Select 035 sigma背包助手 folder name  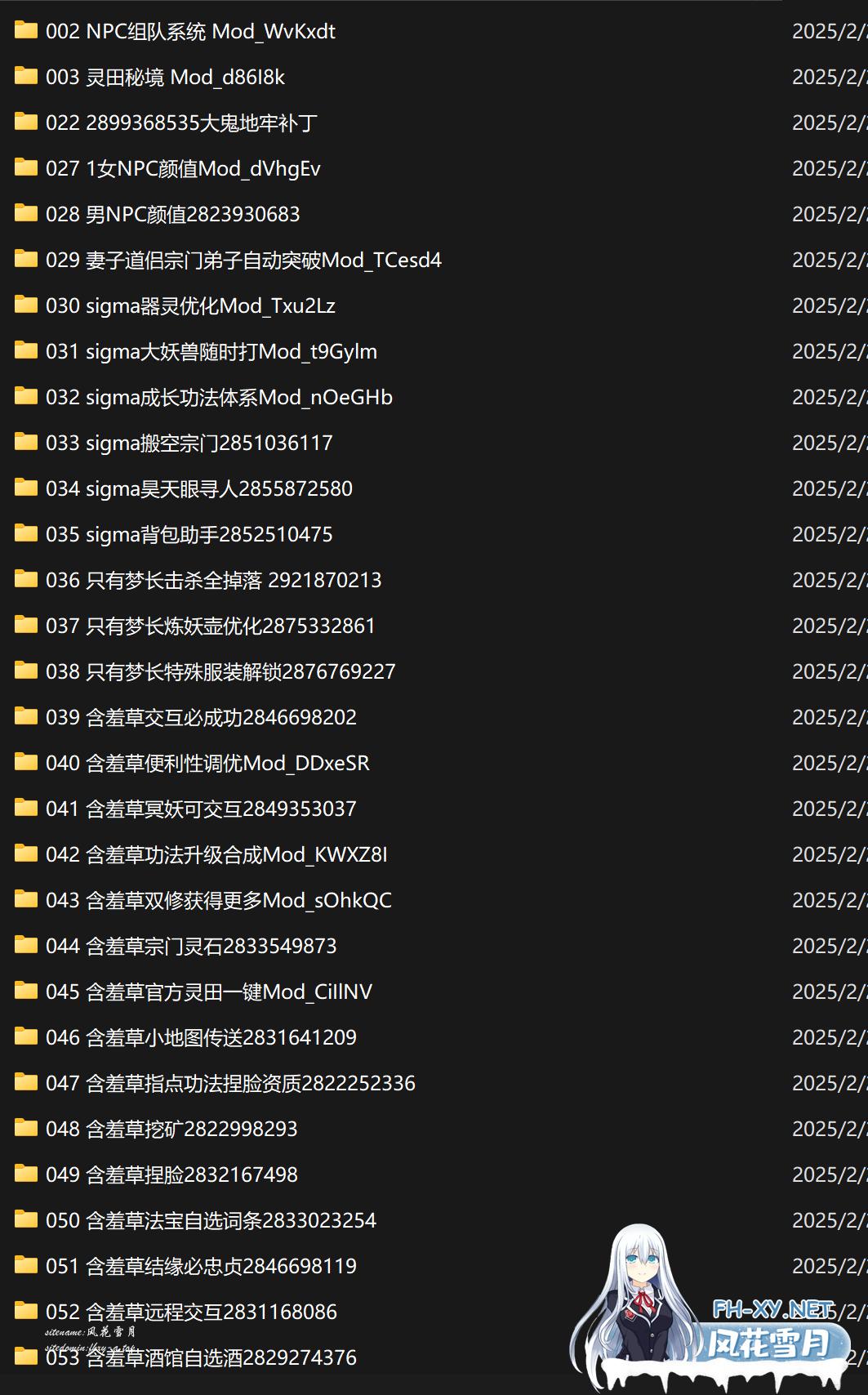coord(189,534)
